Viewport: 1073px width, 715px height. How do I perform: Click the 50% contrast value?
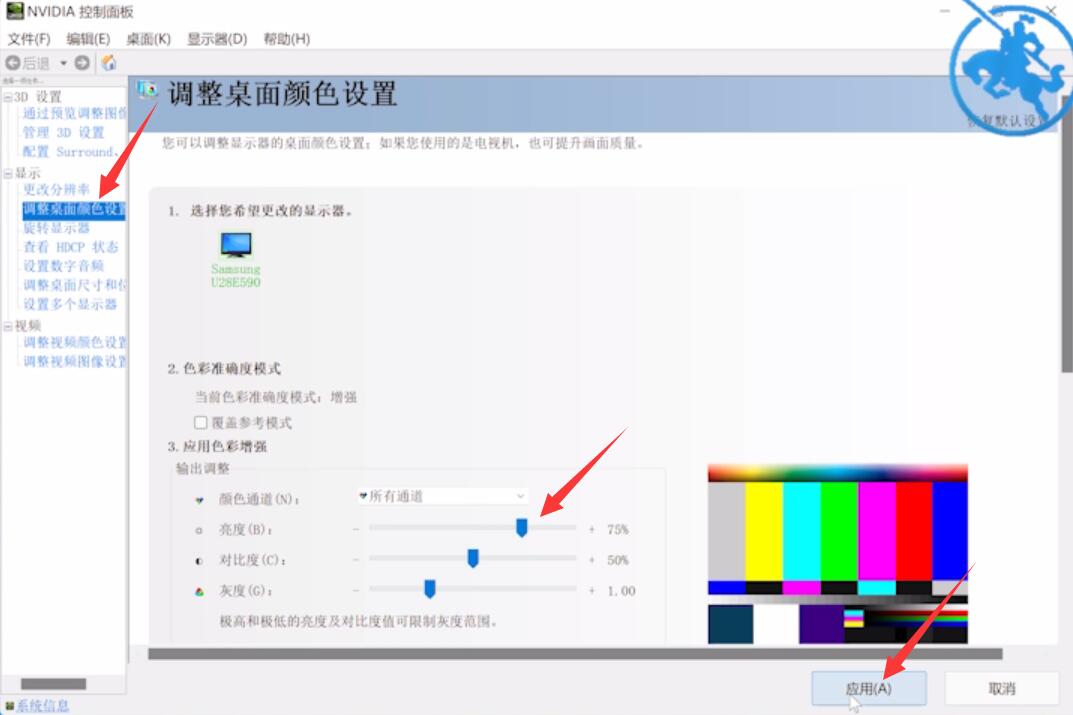tap(617, 560)
